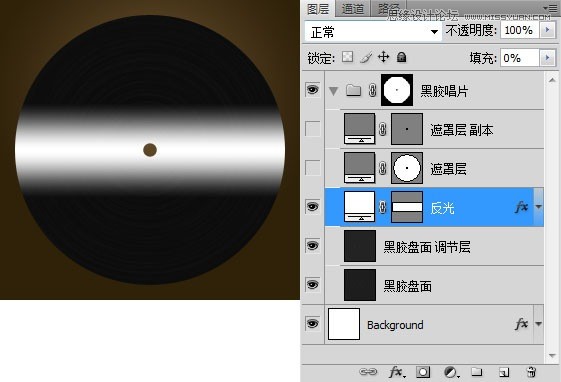Hide the 反光 layer
The width and height of the screenshot is (561, 382).
pos(312,206)
